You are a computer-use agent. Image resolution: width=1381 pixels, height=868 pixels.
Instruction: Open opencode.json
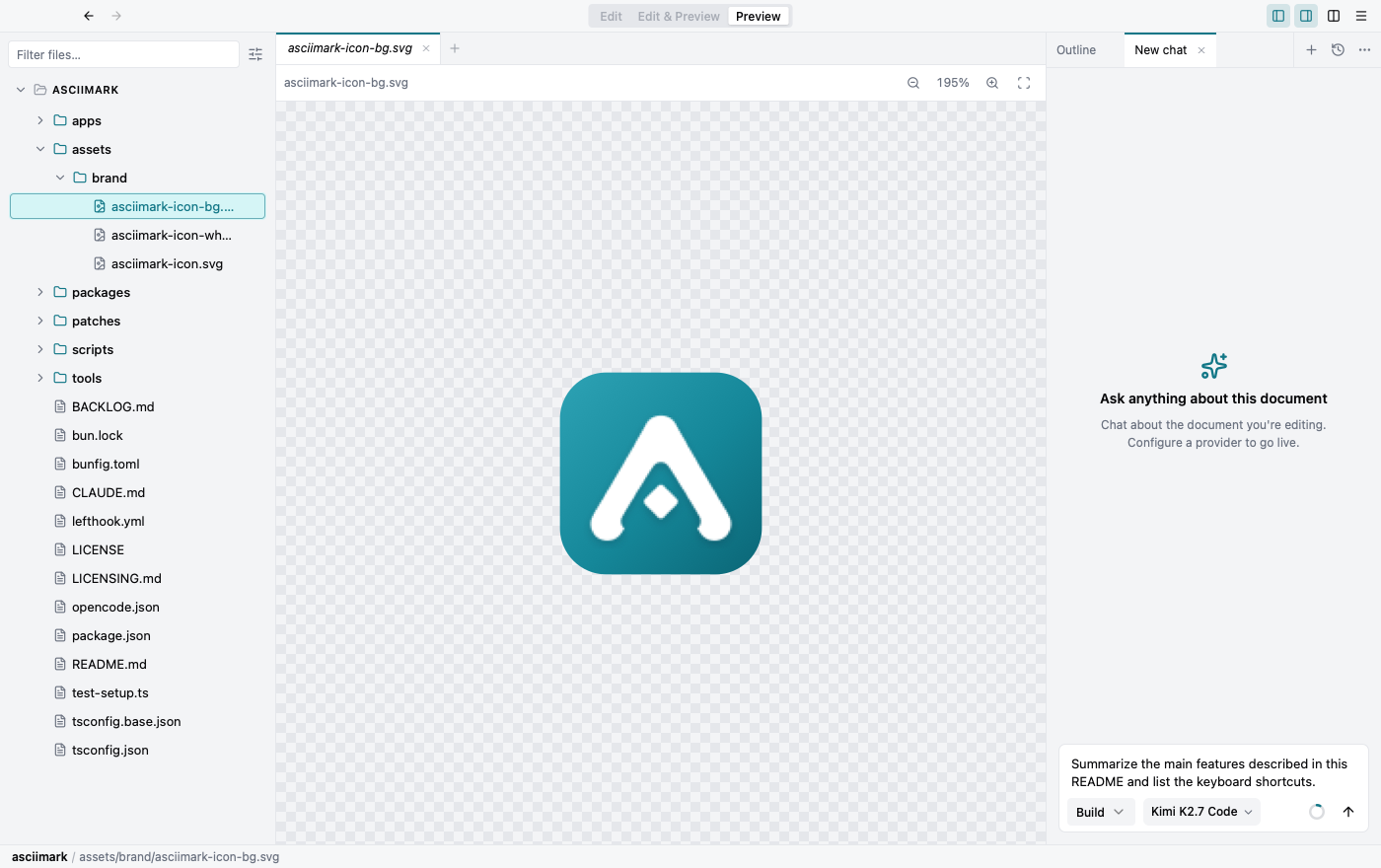137,607
